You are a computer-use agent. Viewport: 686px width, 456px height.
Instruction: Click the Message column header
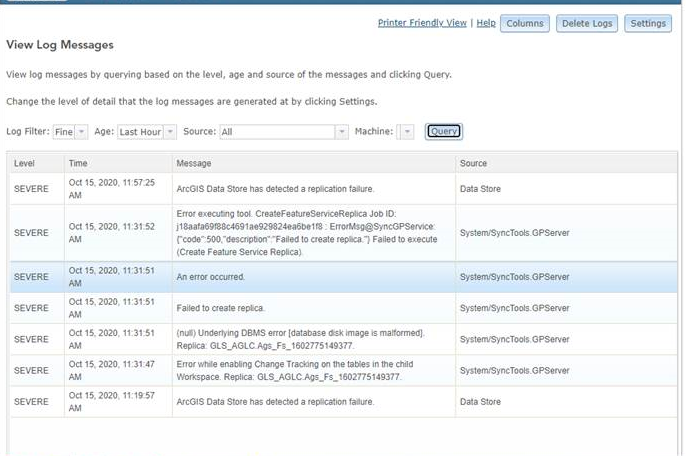point(193,162)
